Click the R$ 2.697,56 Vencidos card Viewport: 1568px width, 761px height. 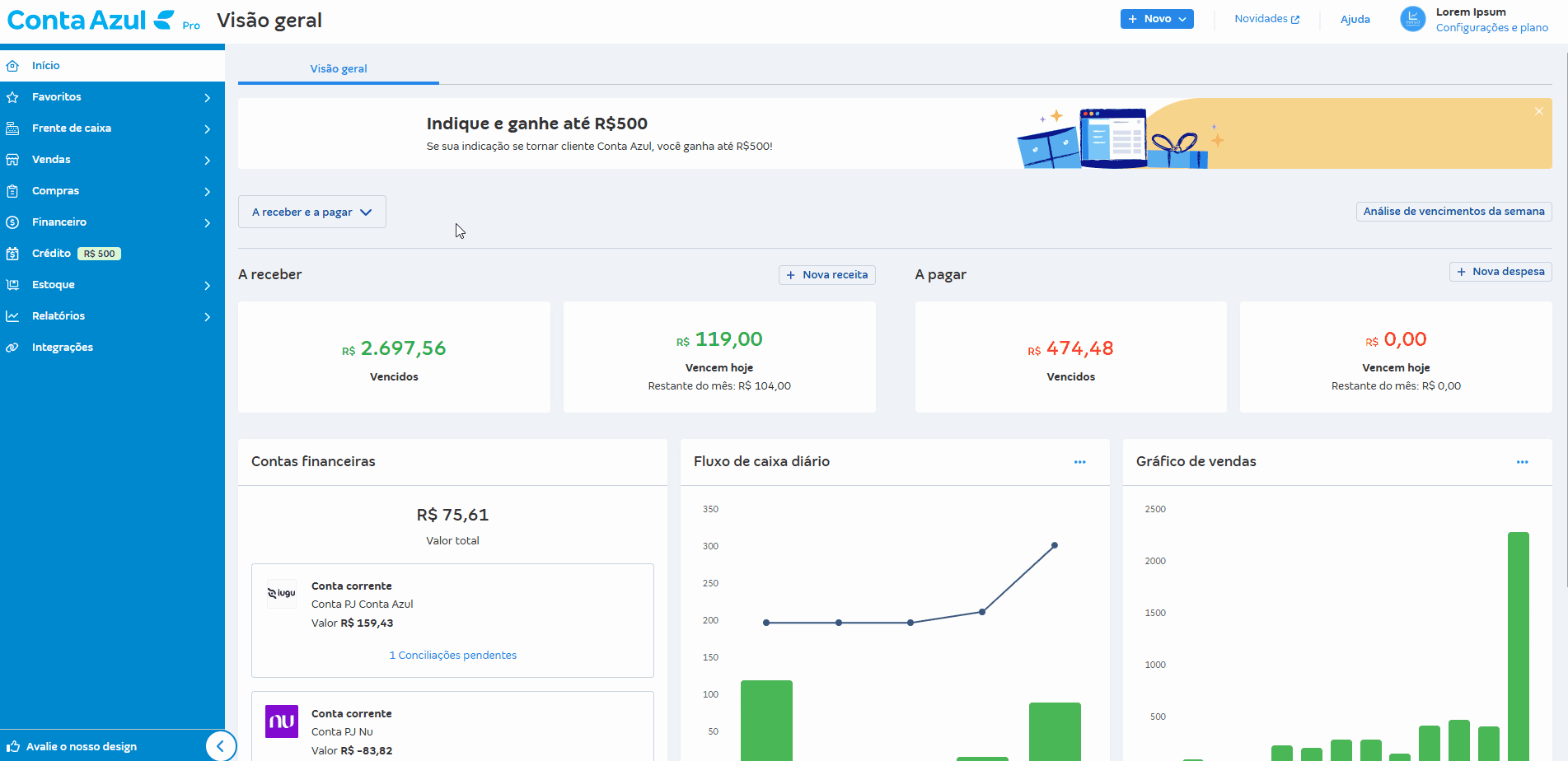coord(394,357)
